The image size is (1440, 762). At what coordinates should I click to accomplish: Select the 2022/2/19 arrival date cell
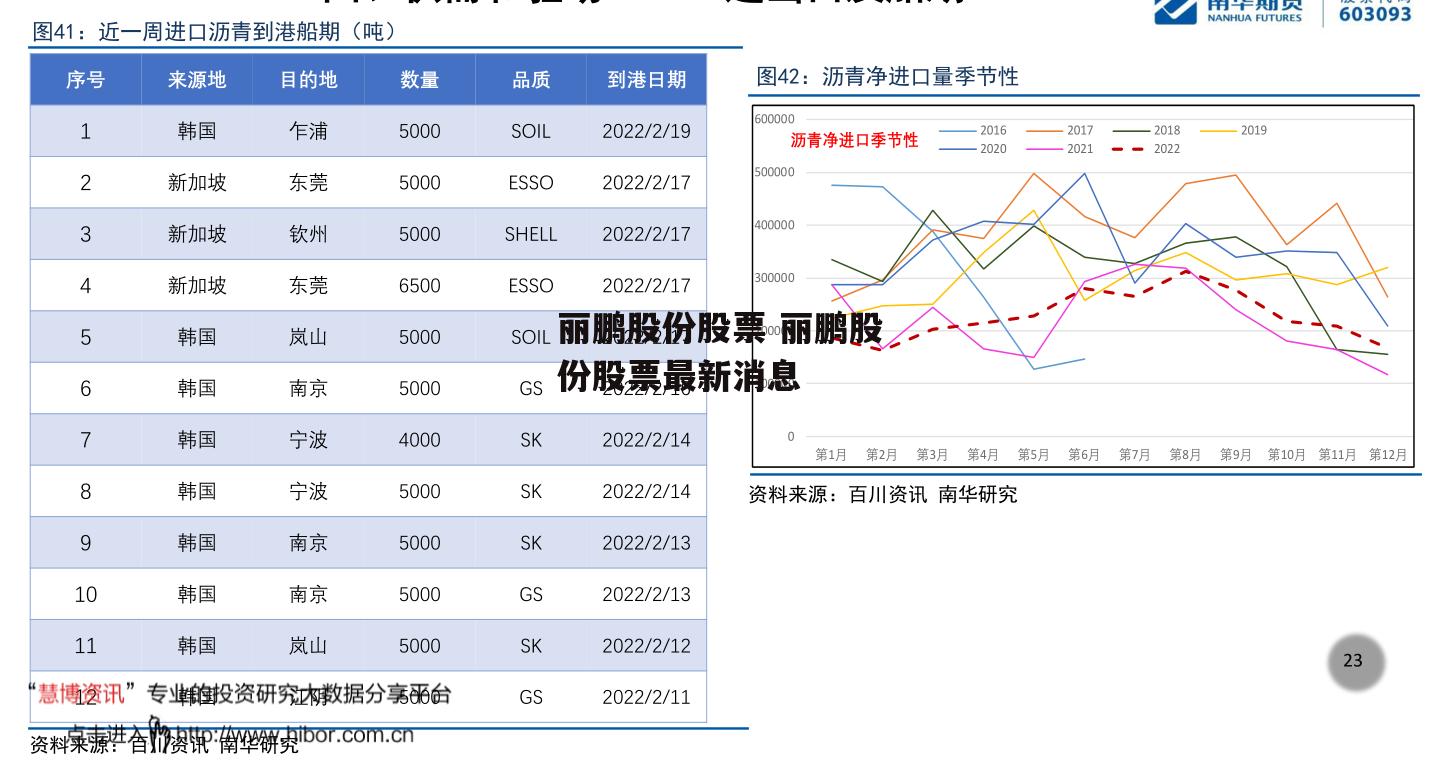646,131
